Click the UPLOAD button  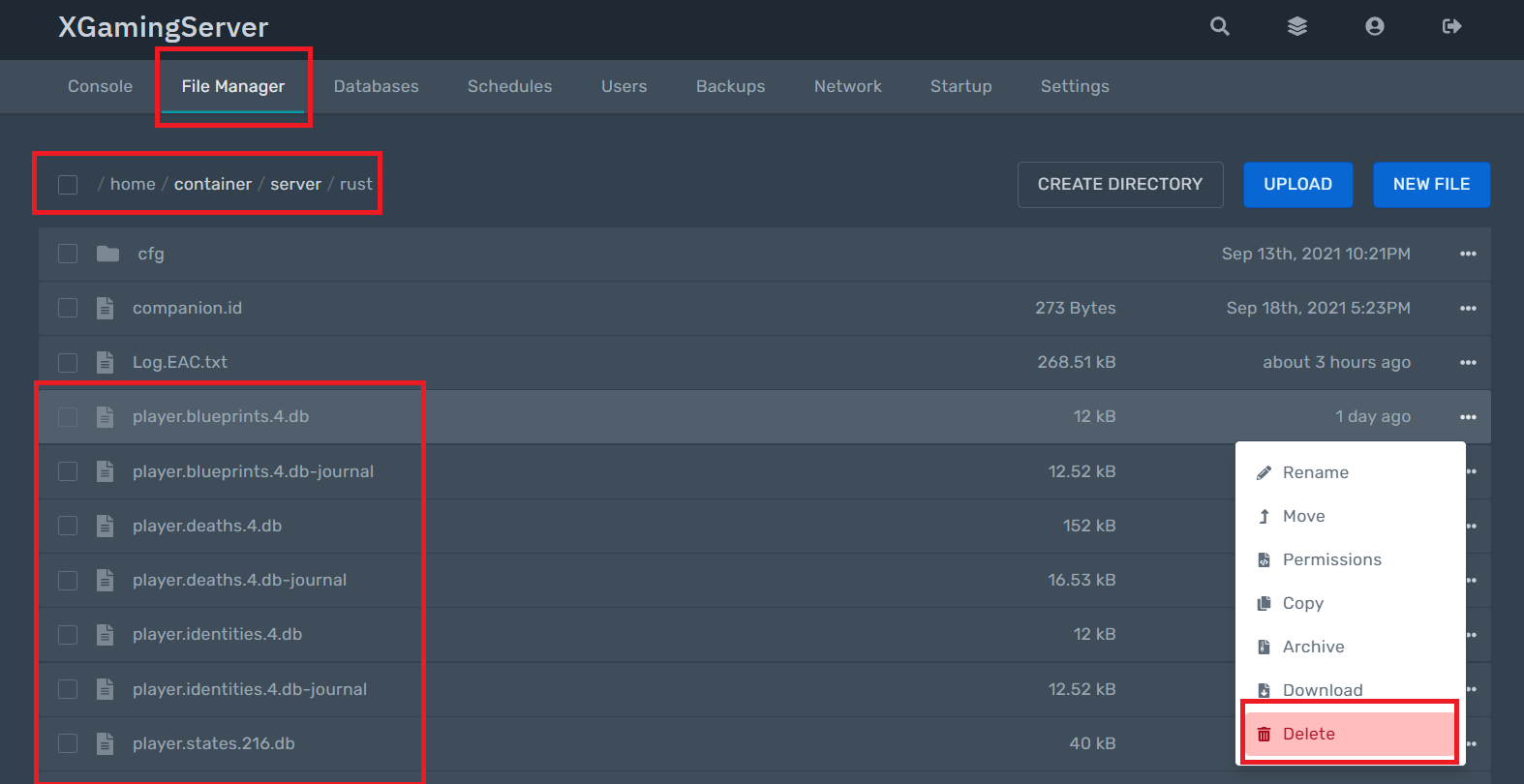pyautogui.click(x=1297, y=184)
